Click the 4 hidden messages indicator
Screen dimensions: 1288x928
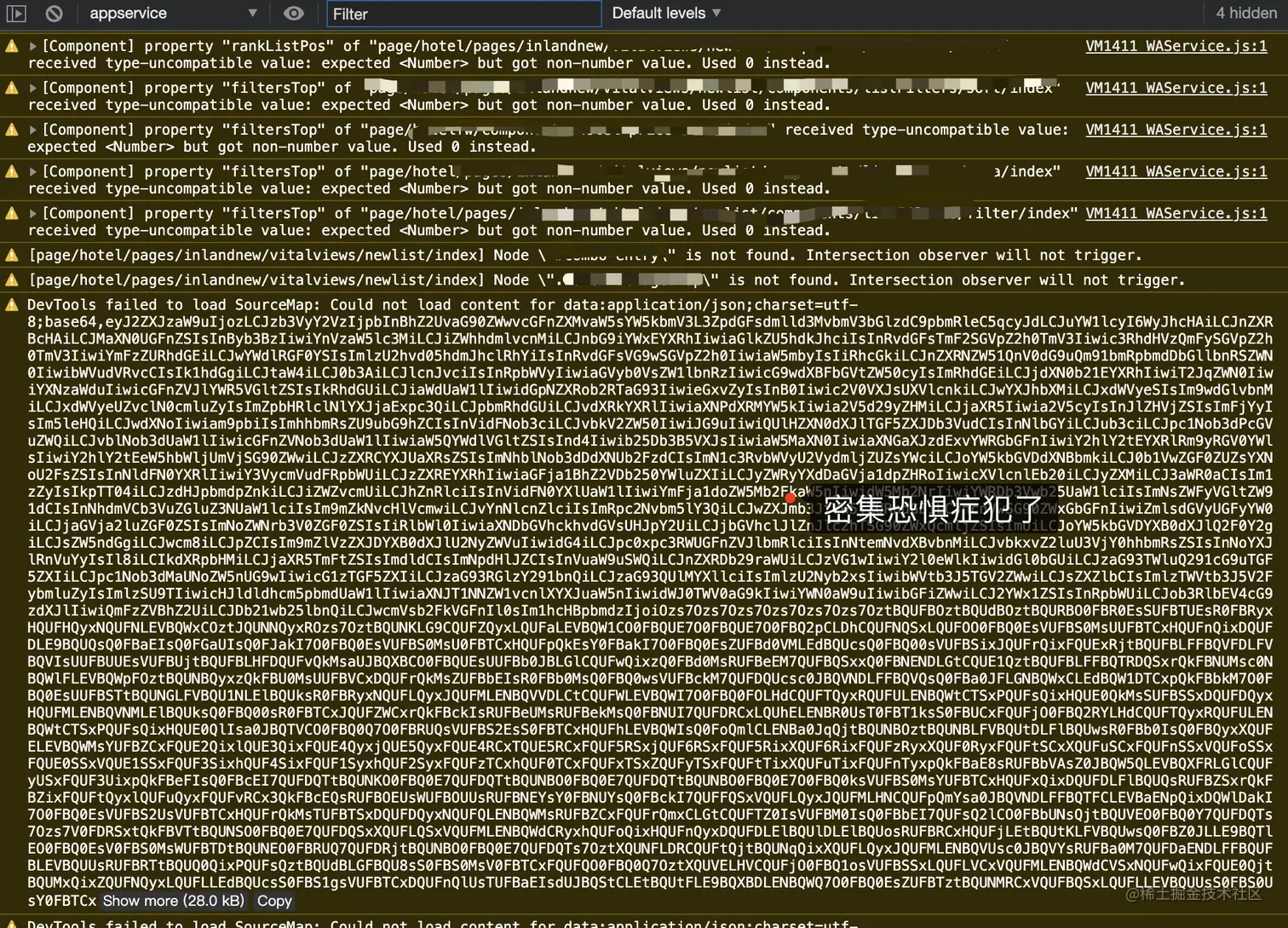tap(1246, 14)
